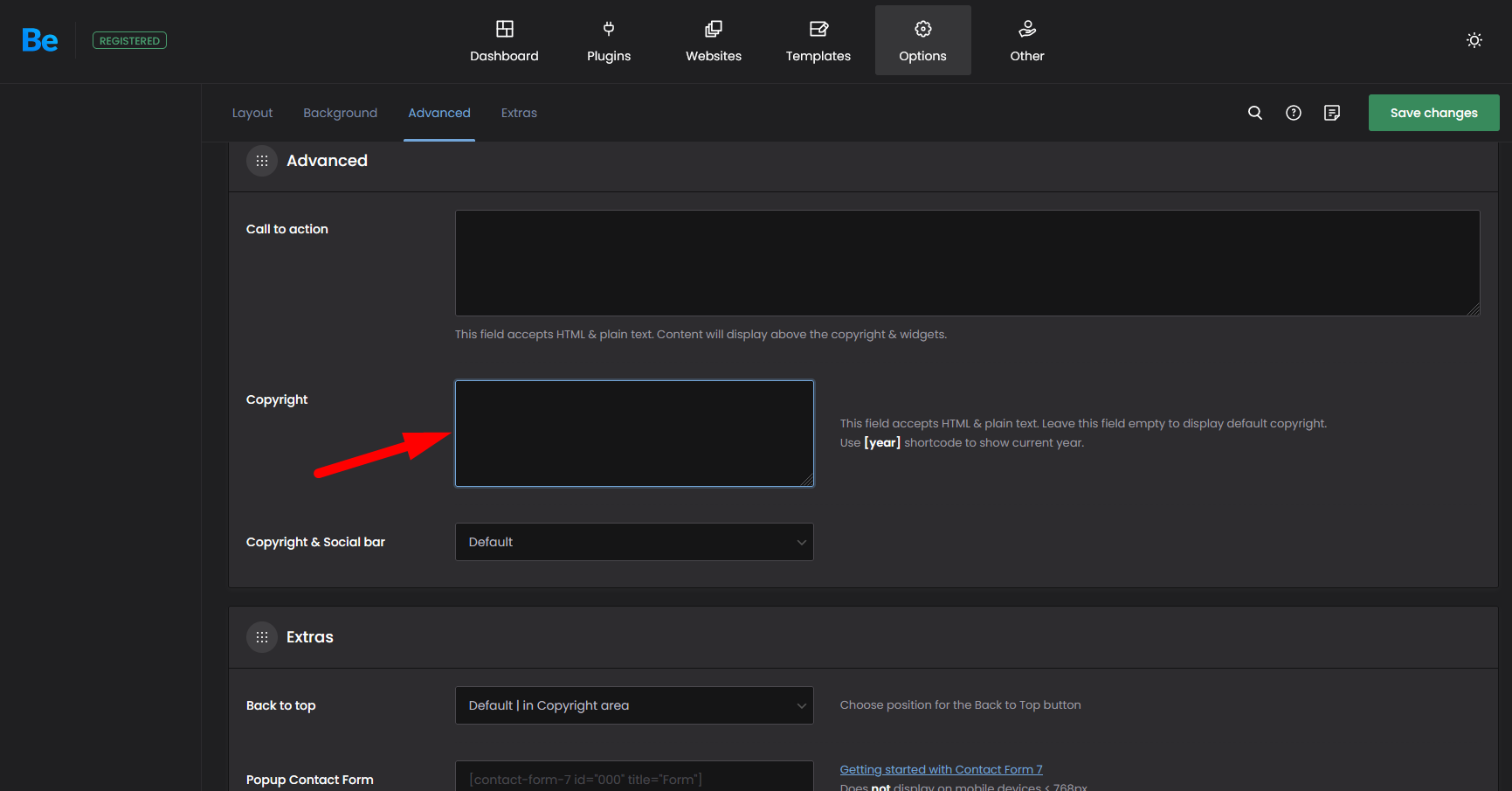This screenshot has height=791, width=1512.
Task: Click the Copyright textarea resize handle
Action: [x=807, y=480]
